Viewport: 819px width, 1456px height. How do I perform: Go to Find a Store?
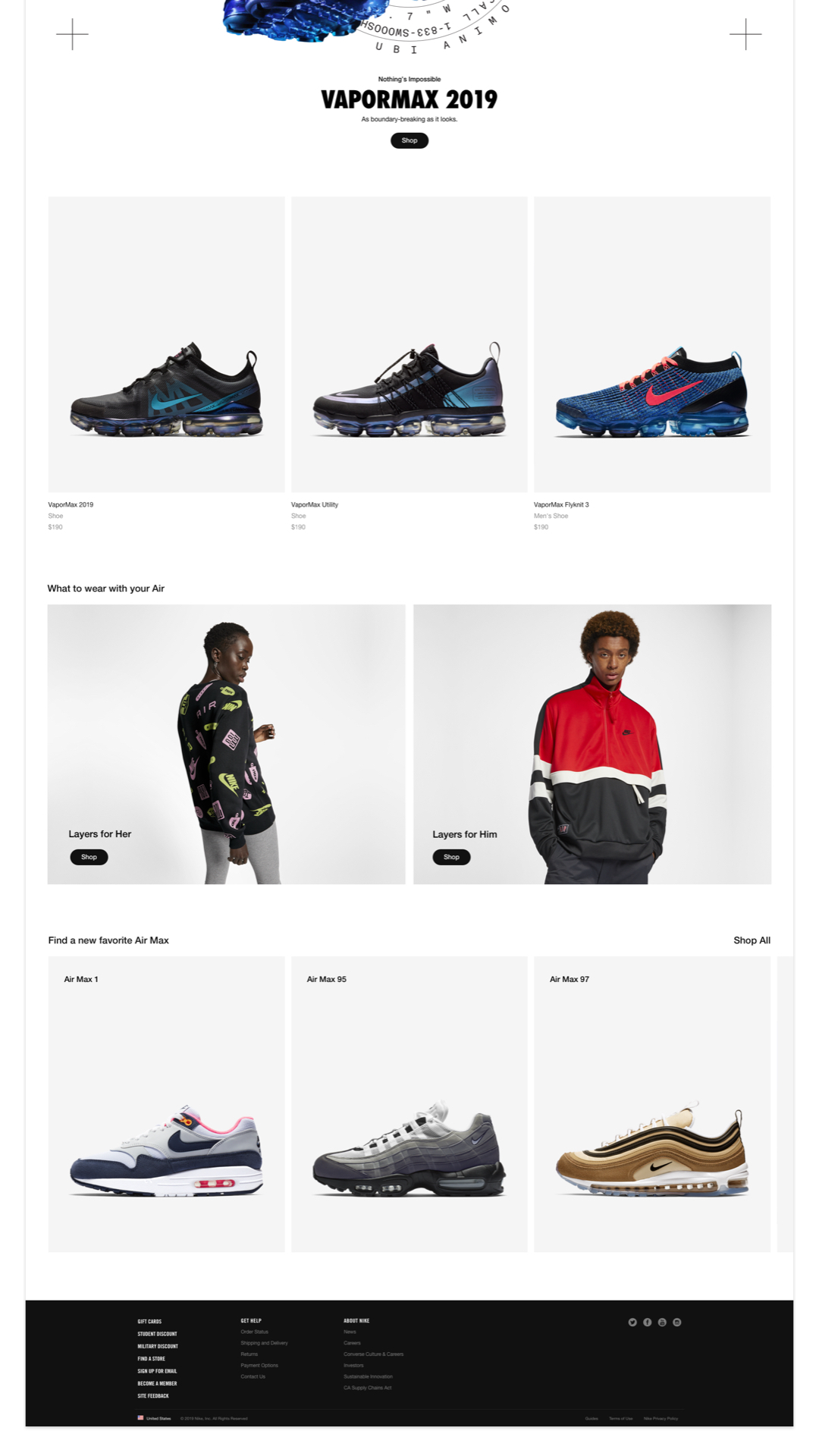point(151,1358)
